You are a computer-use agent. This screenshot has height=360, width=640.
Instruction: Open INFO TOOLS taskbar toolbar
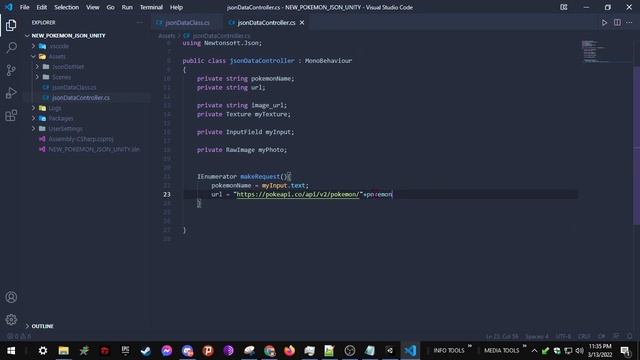[449, 351]
